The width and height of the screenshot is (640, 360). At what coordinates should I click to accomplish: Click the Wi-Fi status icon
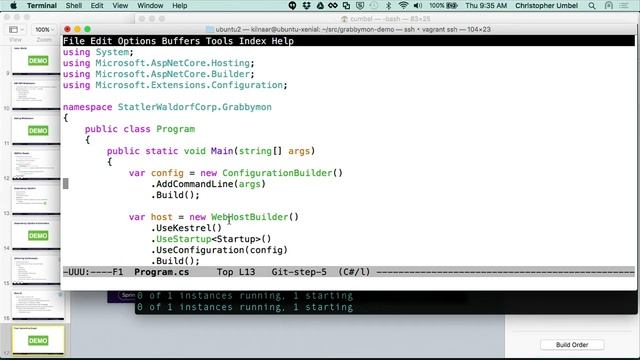point(403,6)
